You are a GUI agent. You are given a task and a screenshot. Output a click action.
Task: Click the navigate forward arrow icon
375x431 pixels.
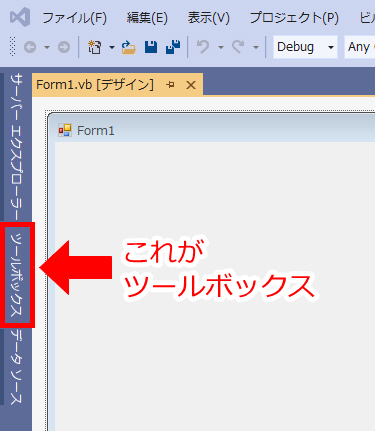[x=64, y=47]
